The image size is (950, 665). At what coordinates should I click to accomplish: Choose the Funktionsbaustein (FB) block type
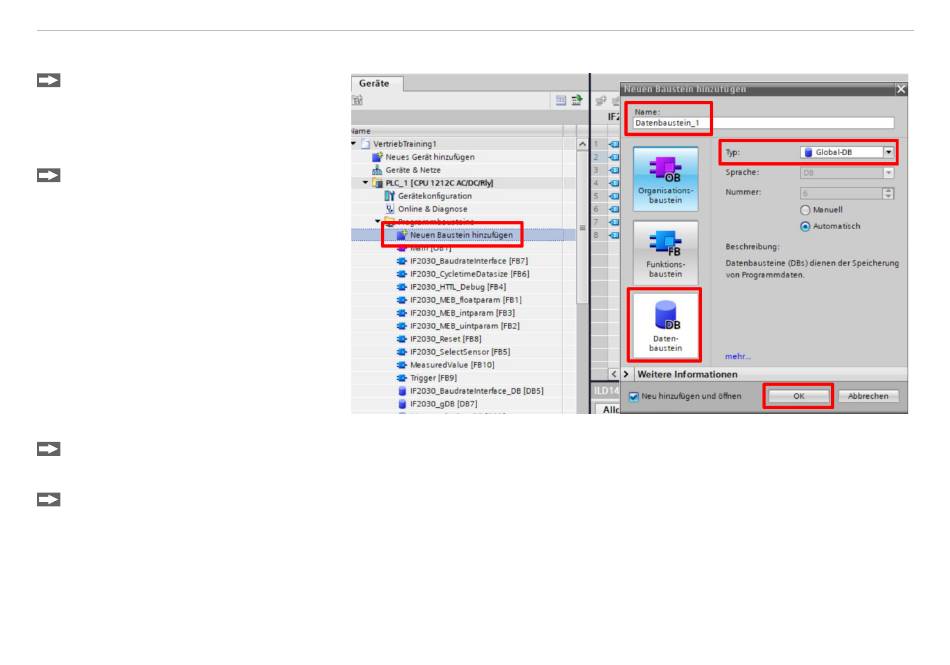click(665, 253)
